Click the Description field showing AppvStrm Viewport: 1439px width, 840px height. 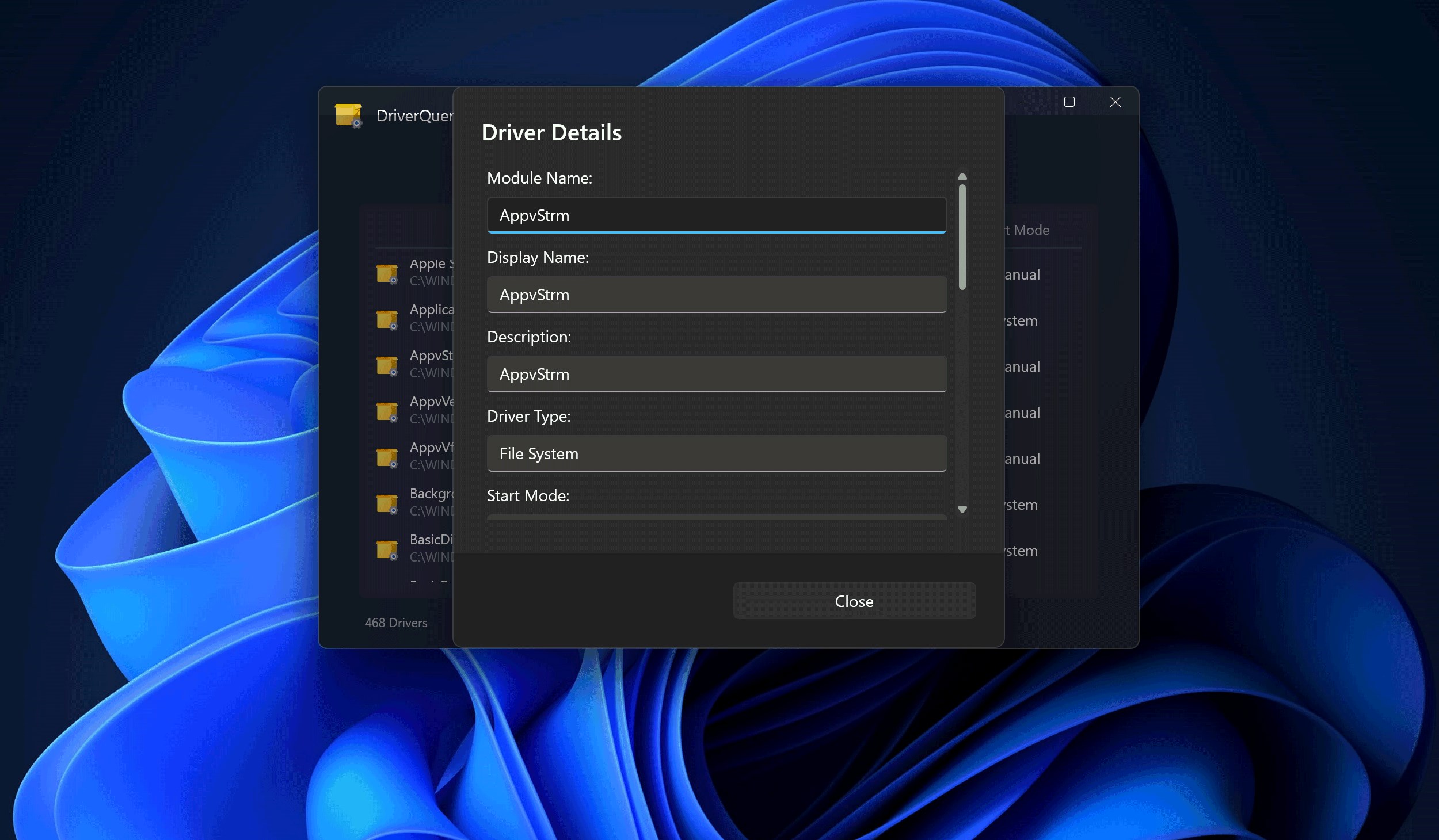tap(717, 374)
